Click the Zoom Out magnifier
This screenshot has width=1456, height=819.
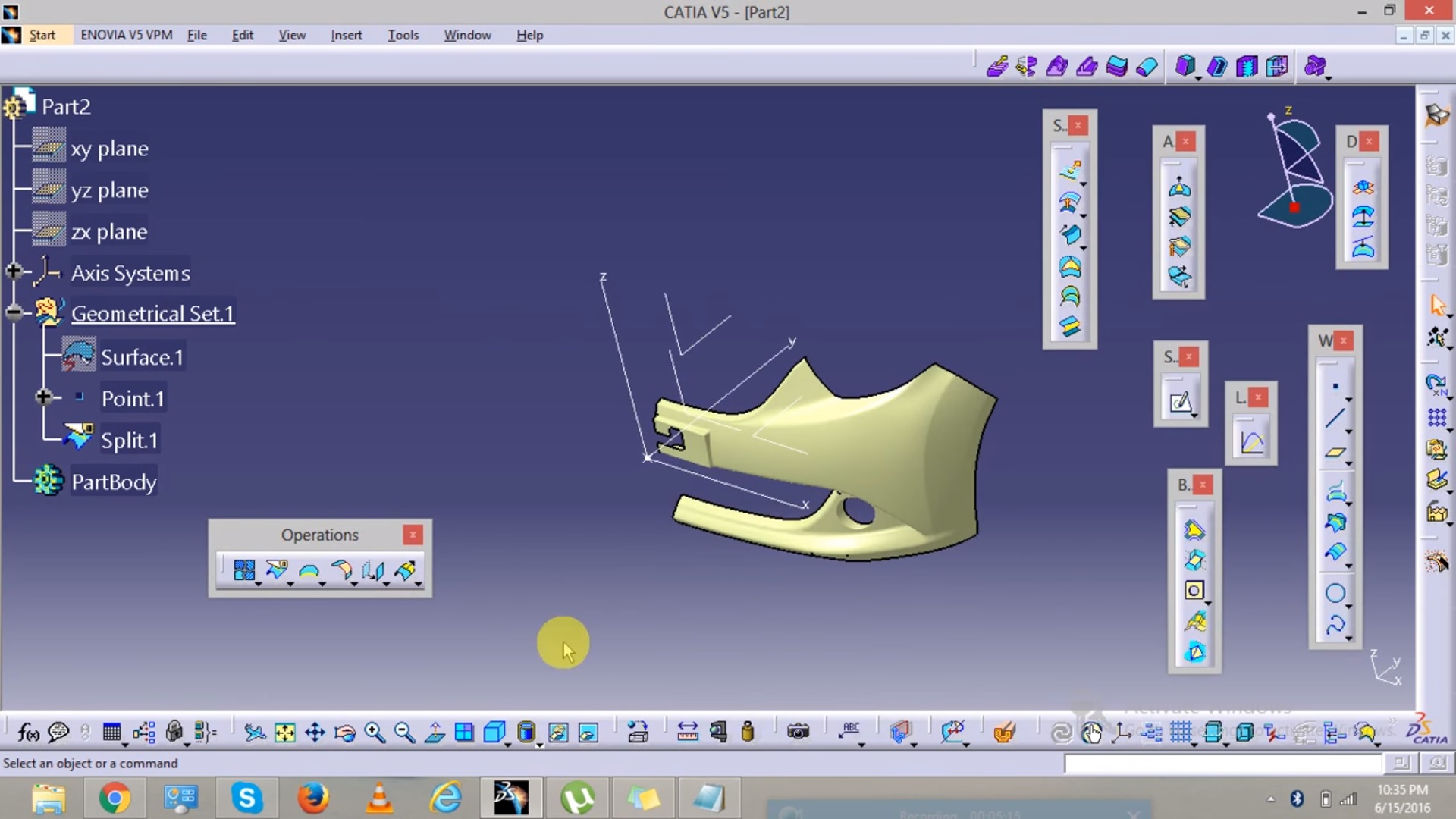click(x=405, y=732)
